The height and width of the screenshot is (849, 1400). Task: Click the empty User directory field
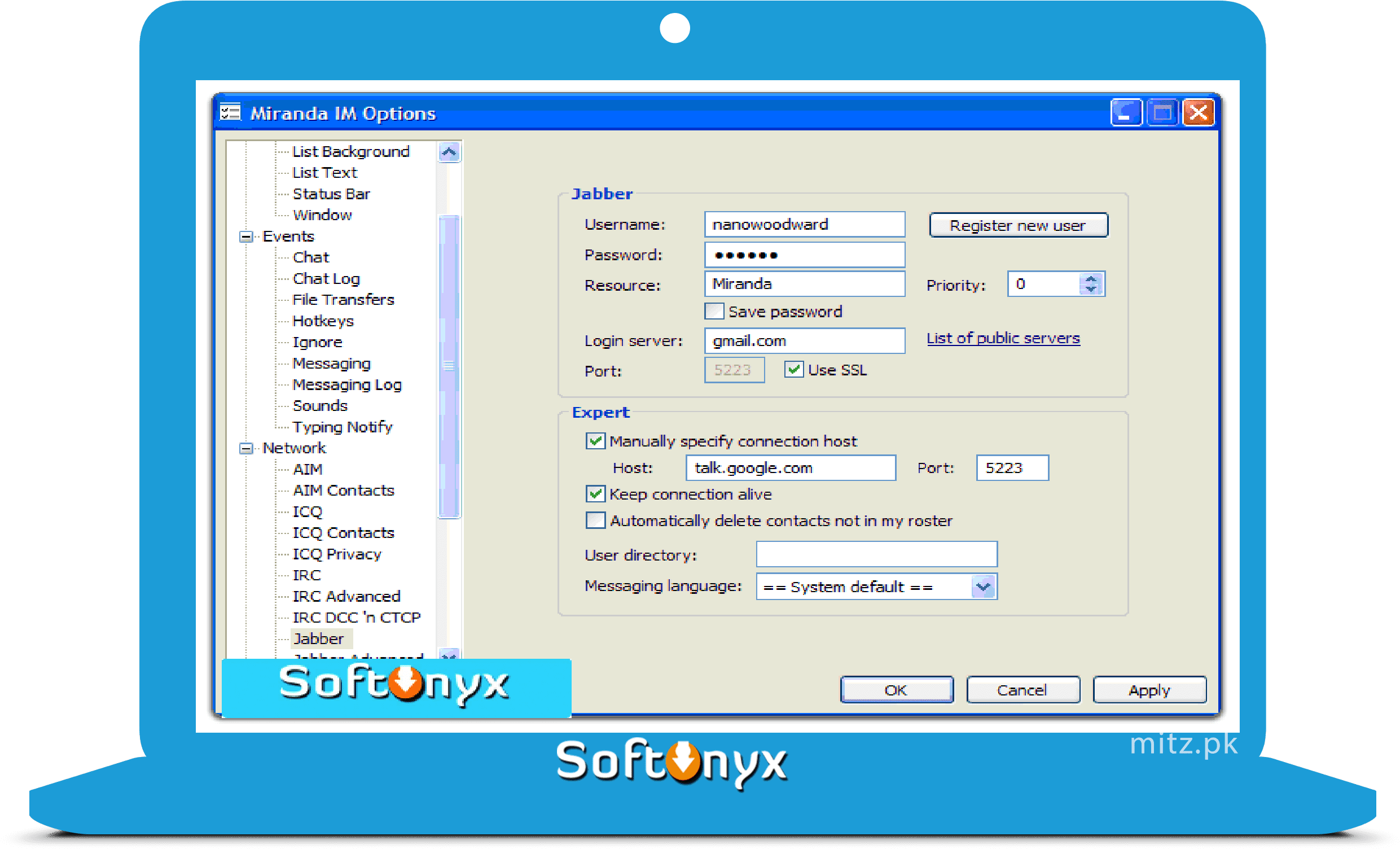click(877, 554)
